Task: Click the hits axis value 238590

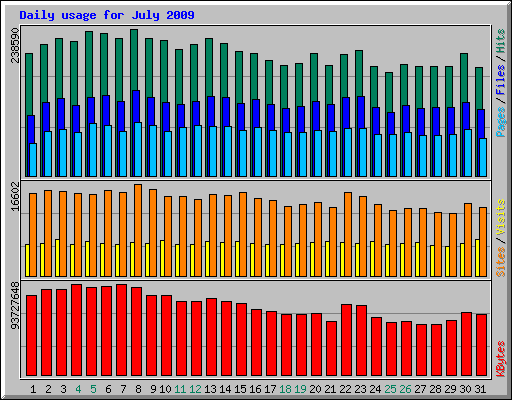Action: coord(15,45)
